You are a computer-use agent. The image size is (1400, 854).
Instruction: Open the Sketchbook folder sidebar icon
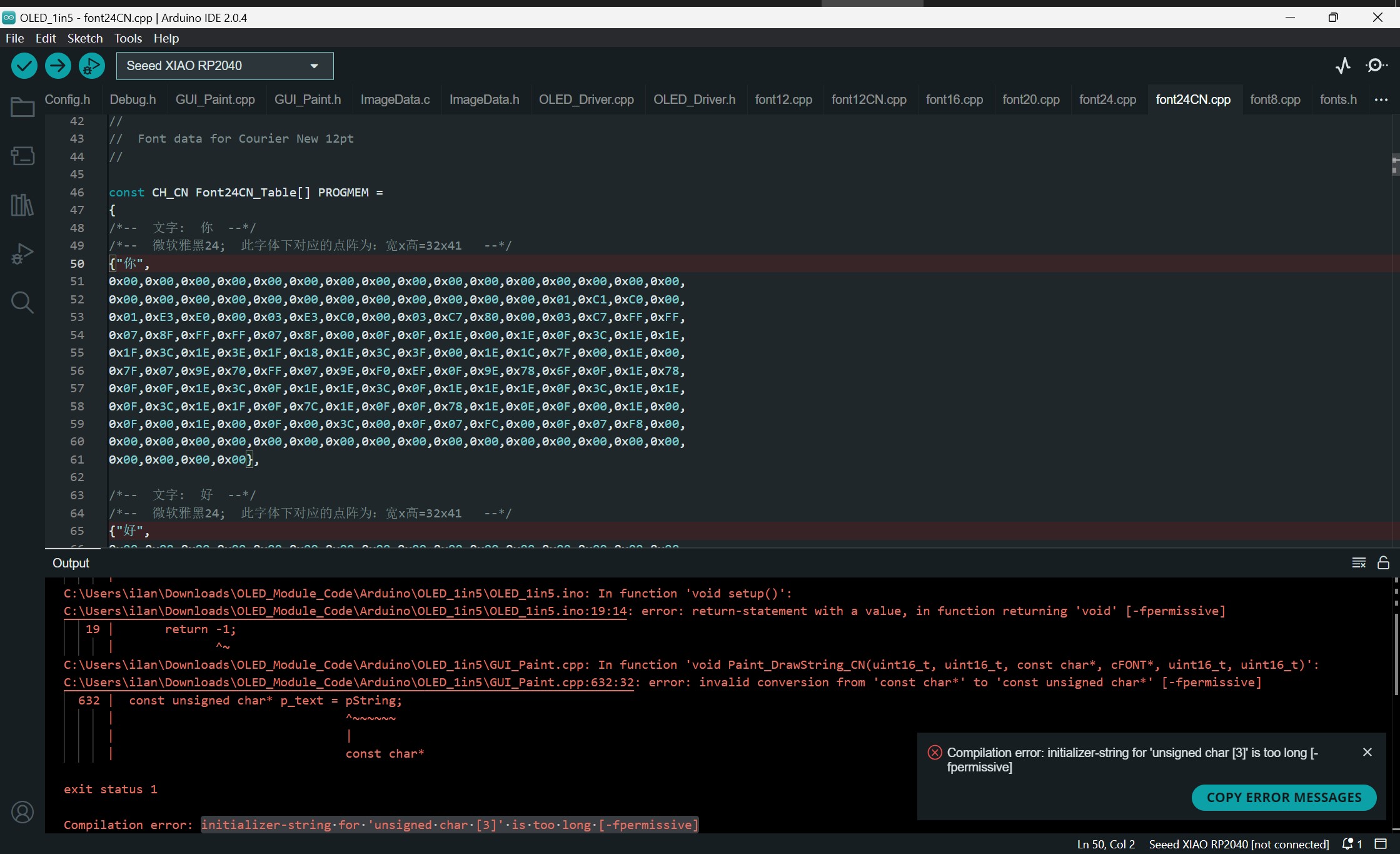[x=23, y=108]
